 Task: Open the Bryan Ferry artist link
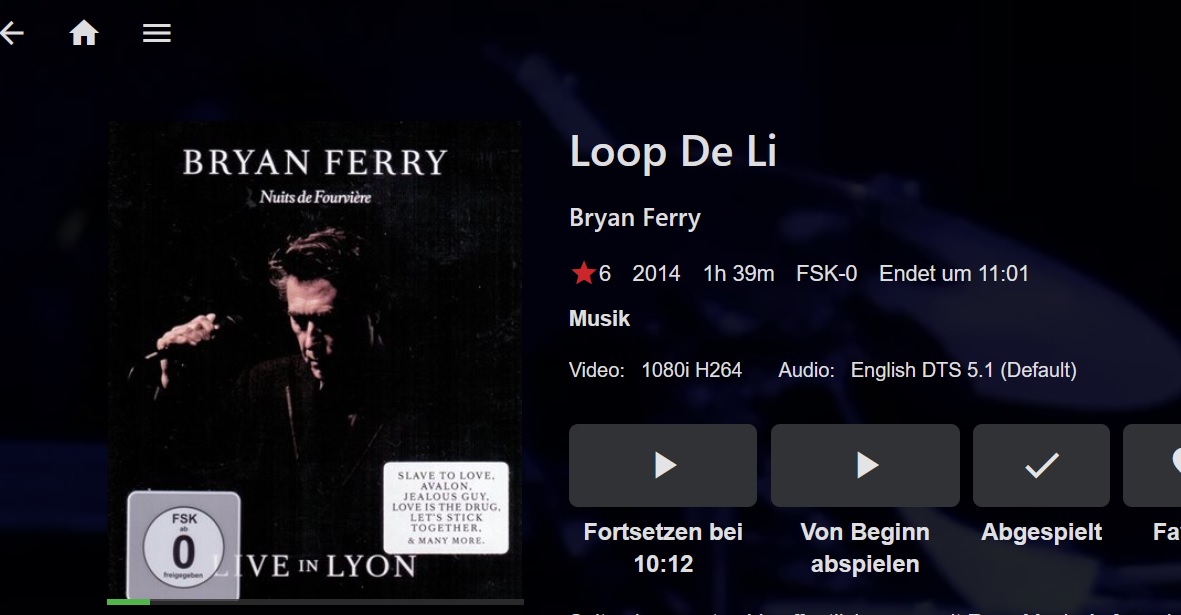point(635,218)
